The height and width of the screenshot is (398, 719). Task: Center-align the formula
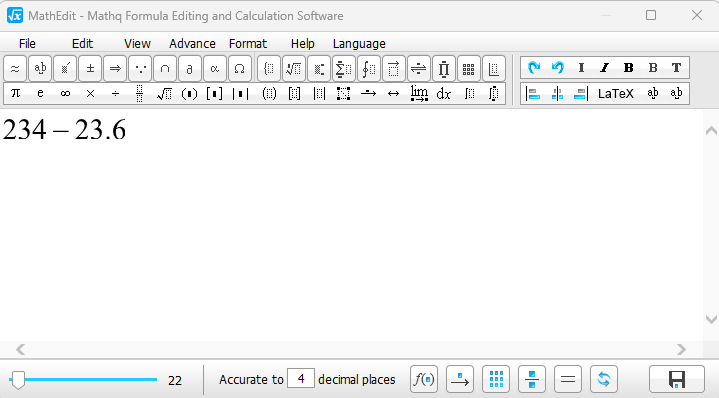tap(557, 94)
